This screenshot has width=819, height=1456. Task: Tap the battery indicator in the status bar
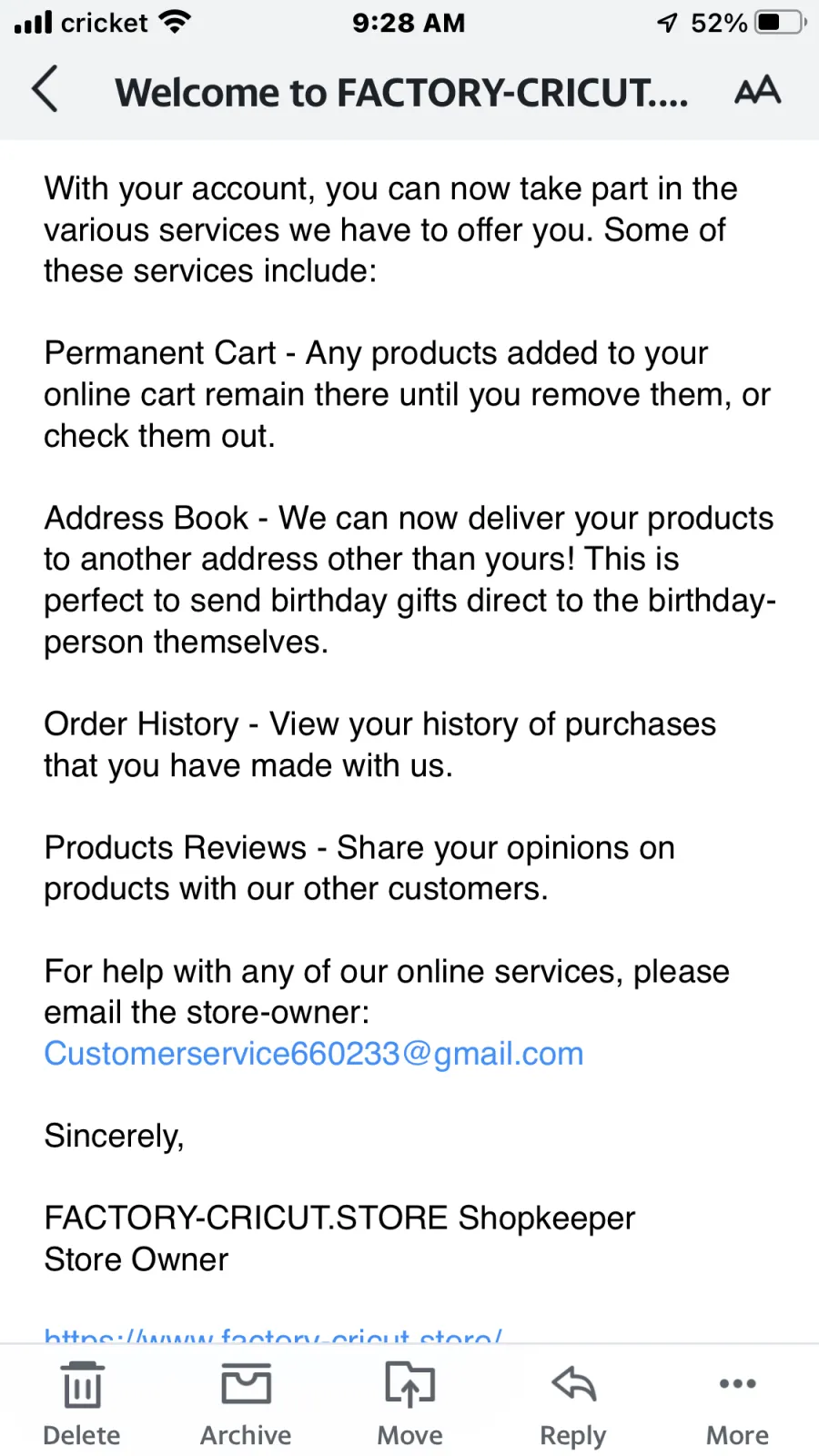point(780,22)
